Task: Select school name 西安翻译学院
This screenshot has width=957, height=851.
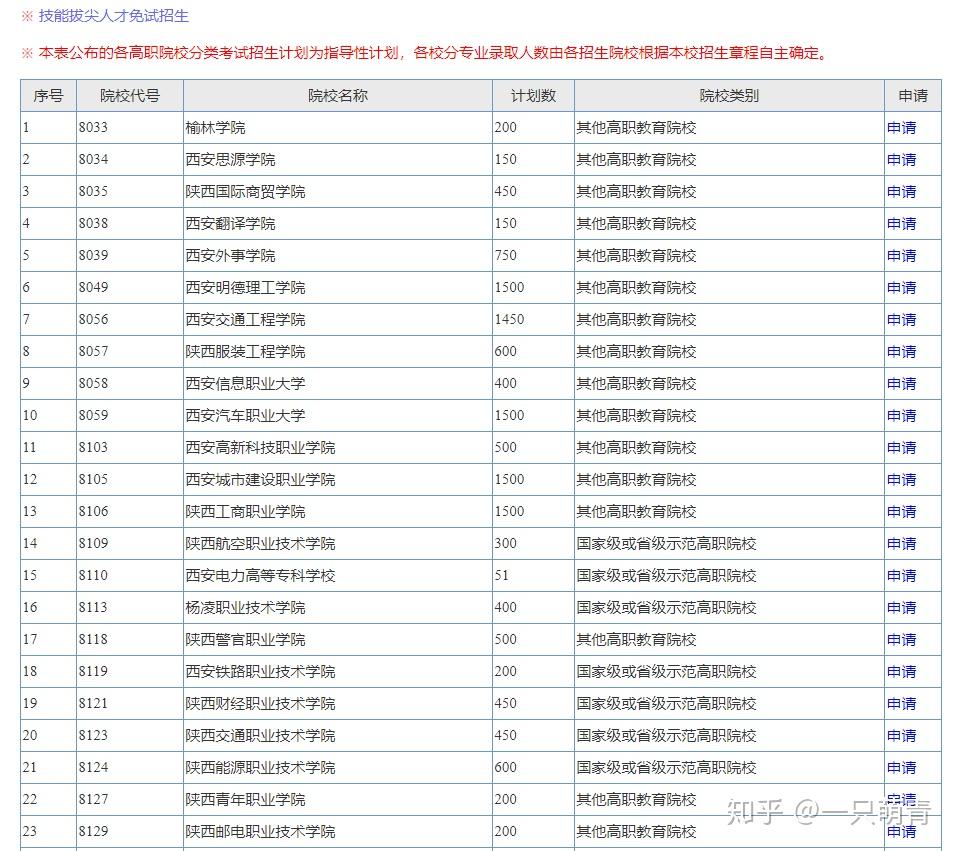Action: click(x=230, y=224)
